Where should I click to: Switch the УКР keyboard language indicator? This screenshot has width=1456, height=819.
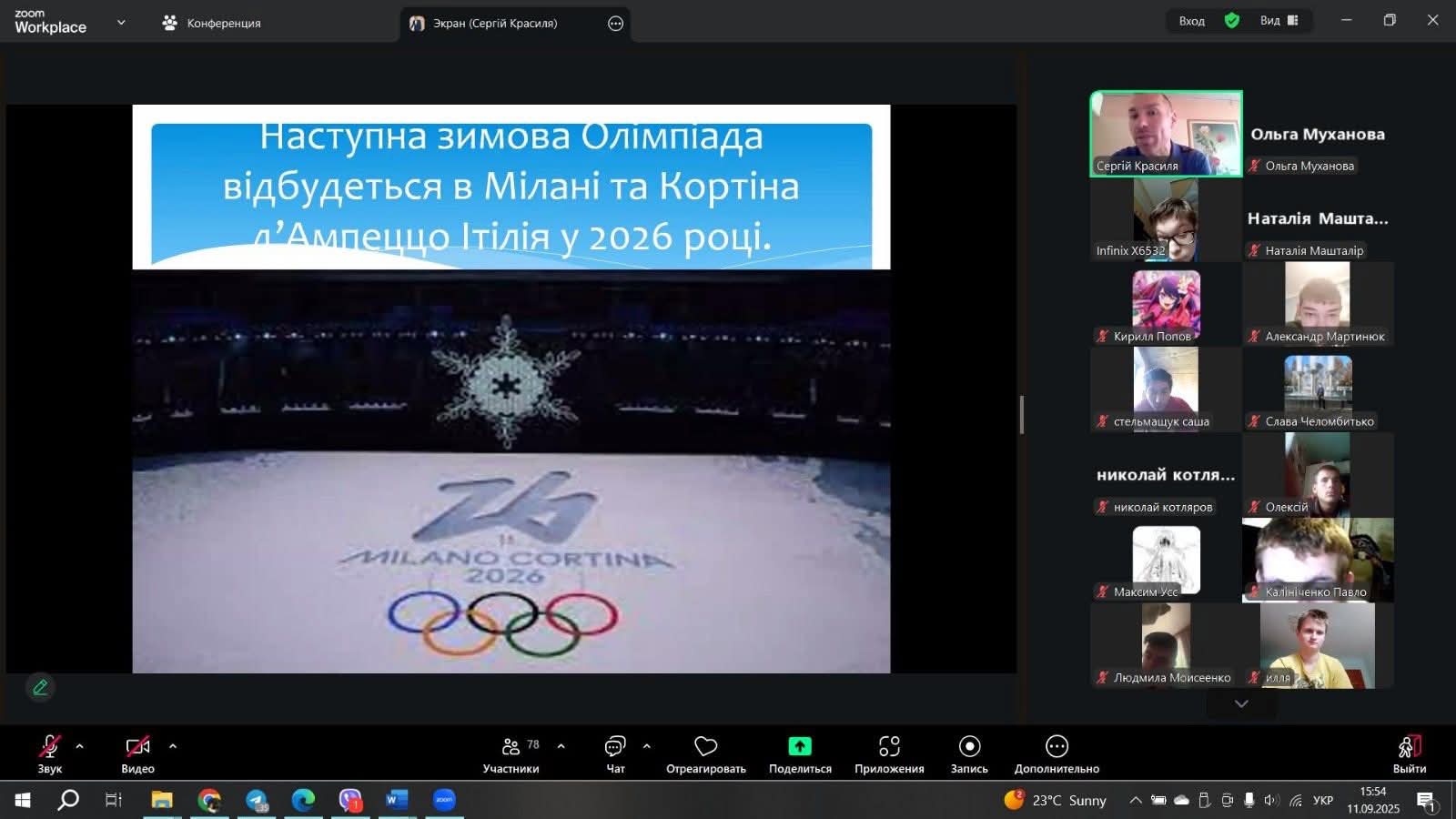(1323, 800)
